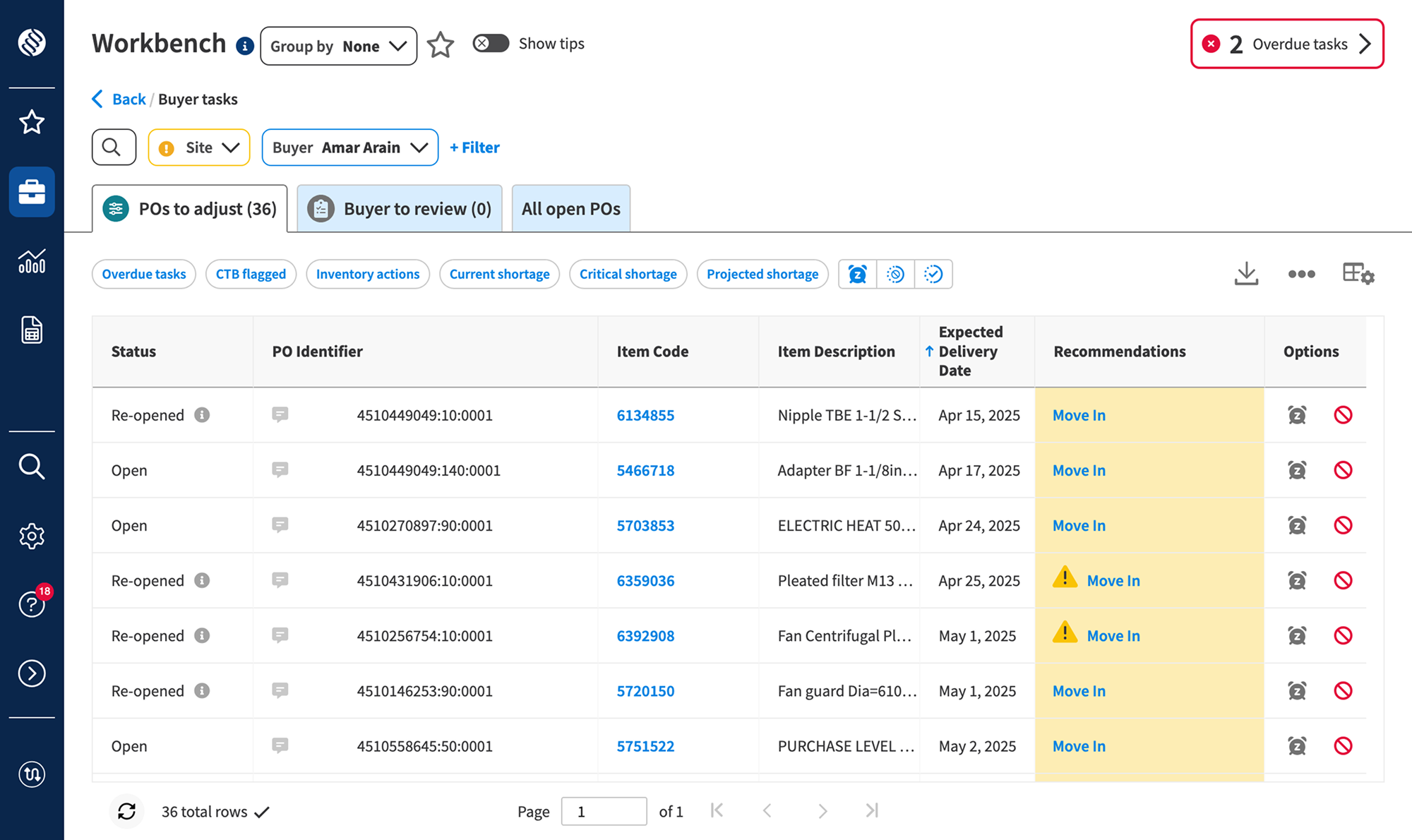The image size is (1412, 840).
Task: Go to the previous page
Action: 767,810
